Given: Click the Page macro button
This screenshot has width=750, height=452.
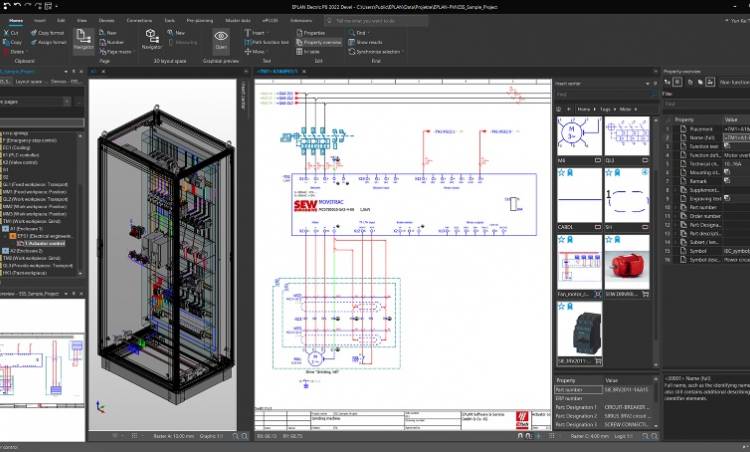Looking at the screenshot, I should 117,51.
